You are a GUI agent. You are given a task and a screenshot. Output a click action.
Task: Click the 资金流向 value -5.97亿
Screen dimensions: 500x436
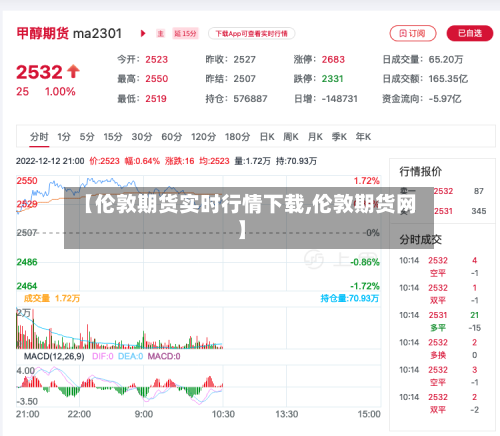[445, 99]
